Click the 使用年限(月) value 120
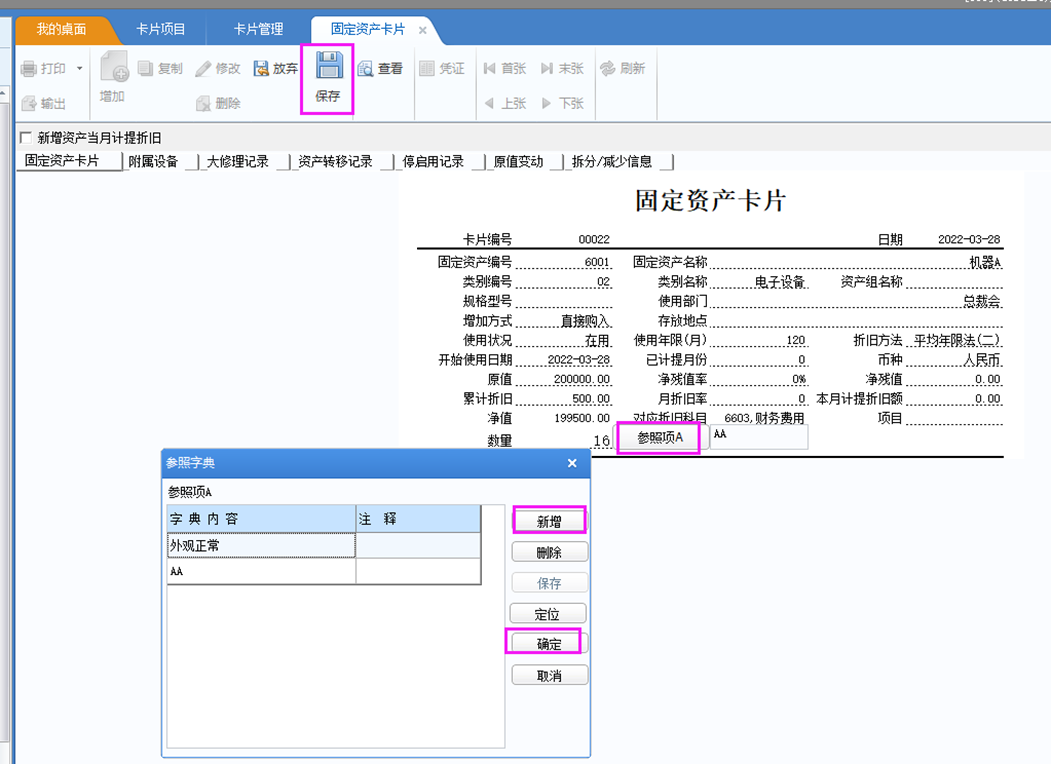The image size is (1051, 764). [795, 340]
